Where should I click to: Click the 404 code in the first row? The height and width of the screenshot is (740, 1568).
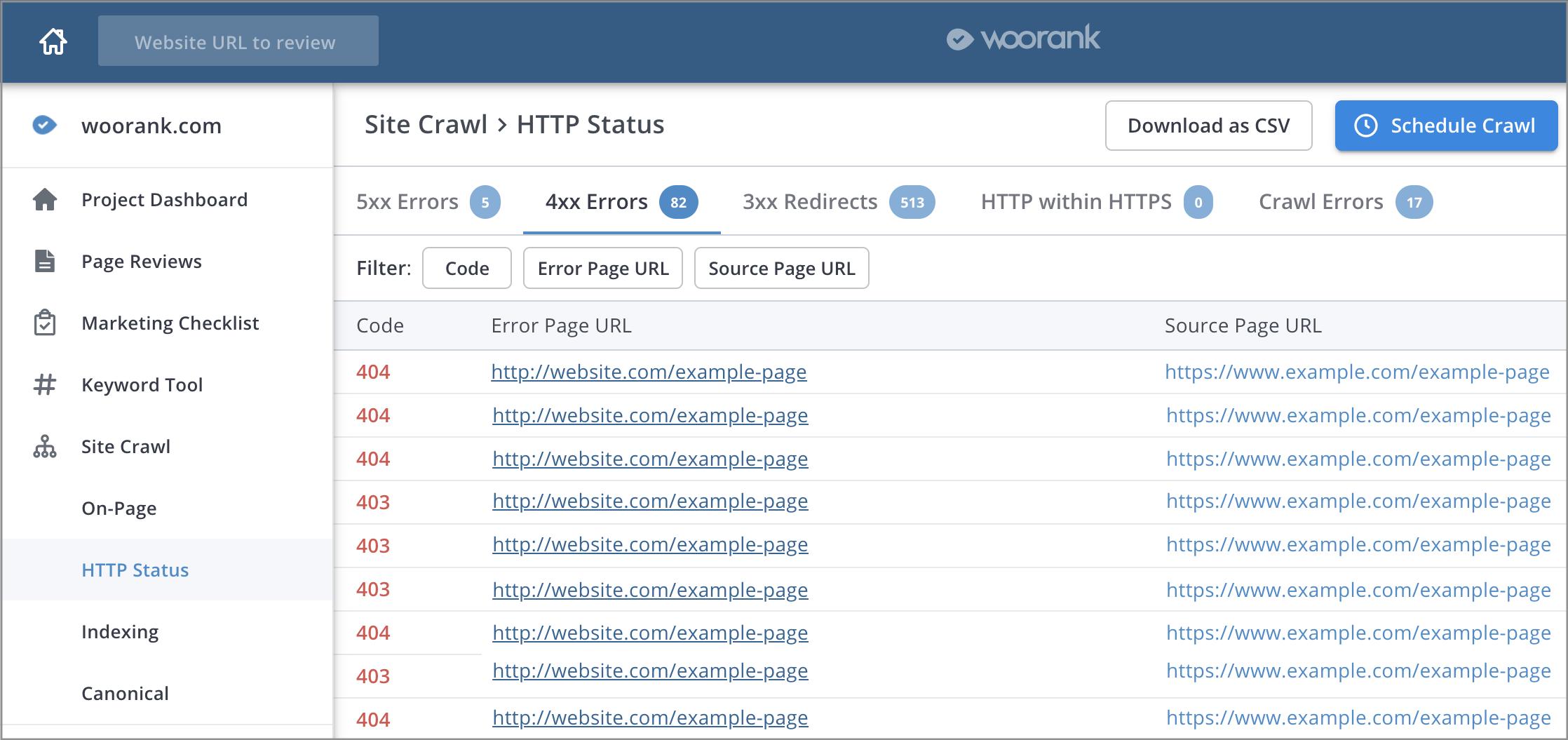pos(373,372)
